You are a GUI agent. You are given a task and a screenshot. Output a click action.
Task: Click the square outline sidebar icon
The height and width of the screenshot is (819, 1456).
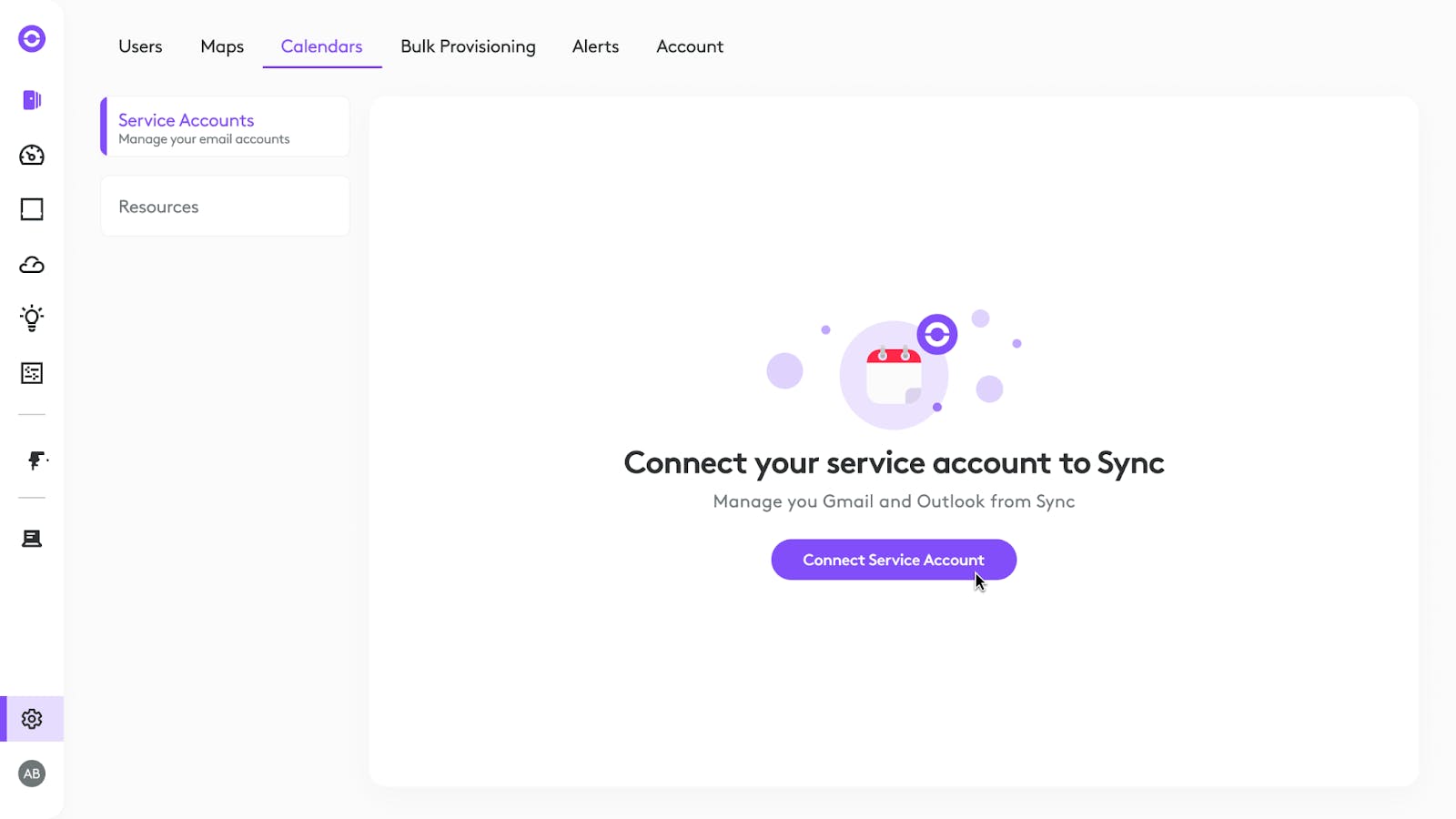point(32,209)
